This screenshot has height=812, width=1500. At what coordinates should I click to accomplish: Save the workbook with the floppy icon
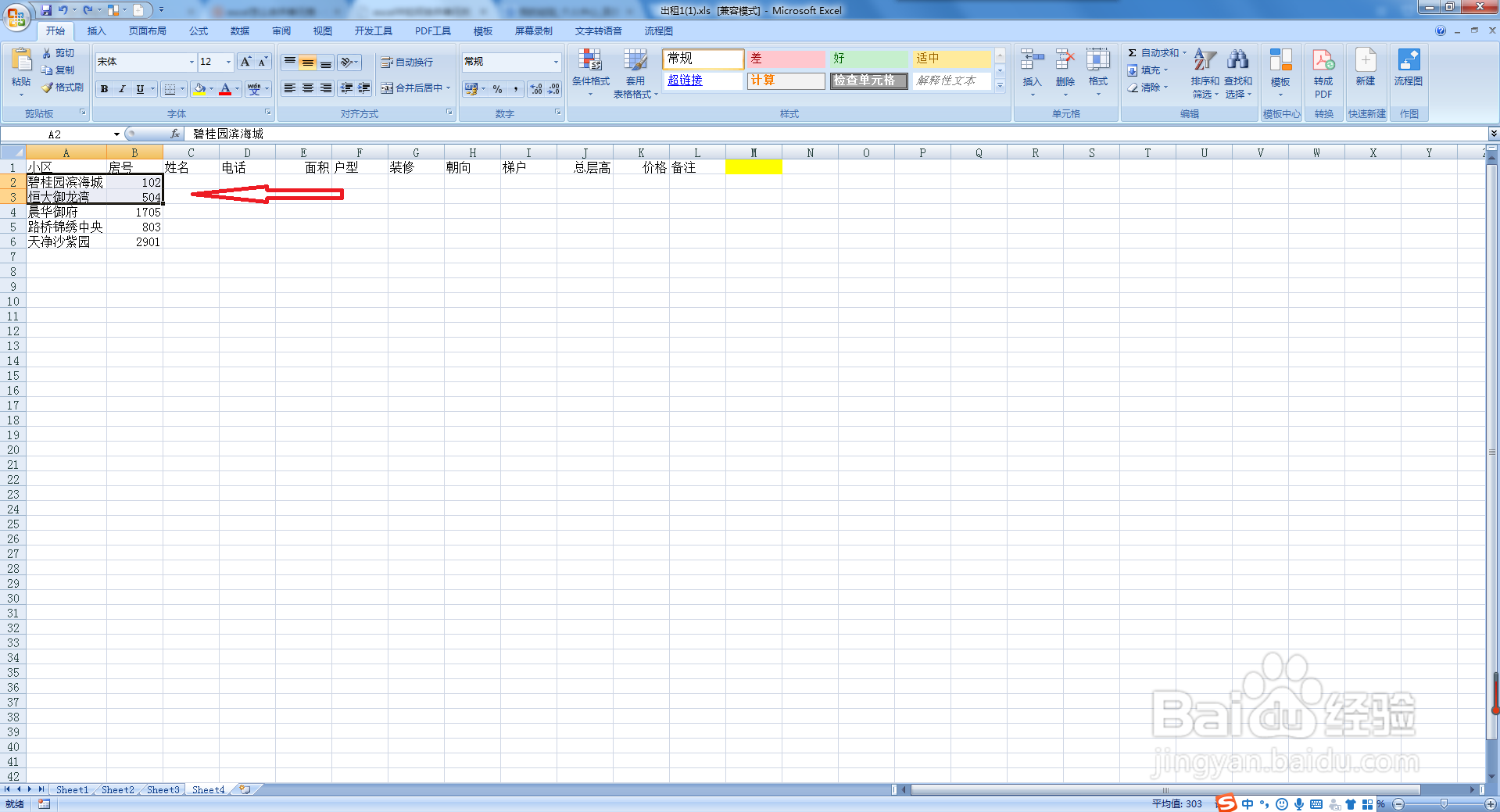coord(46,10)
